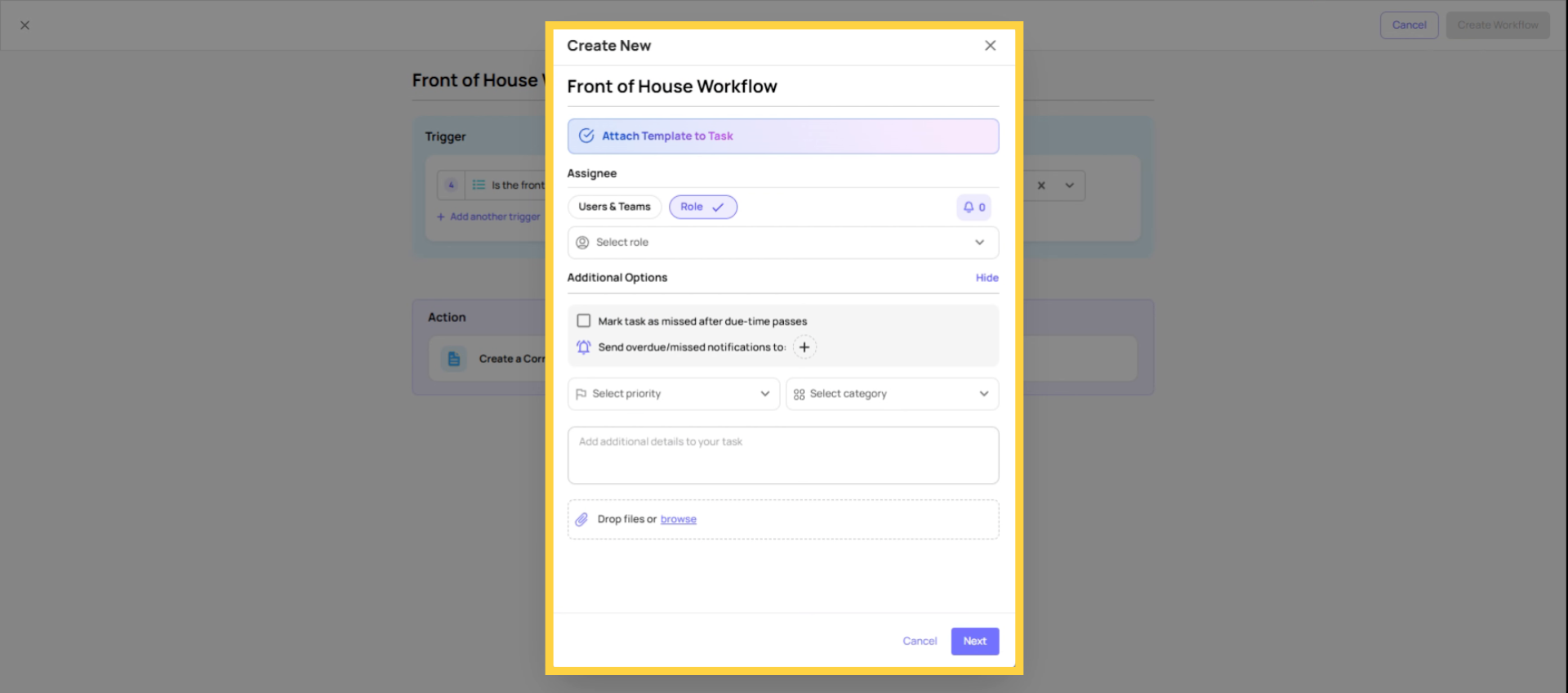Close the Create New dialog

coord(990,46)
